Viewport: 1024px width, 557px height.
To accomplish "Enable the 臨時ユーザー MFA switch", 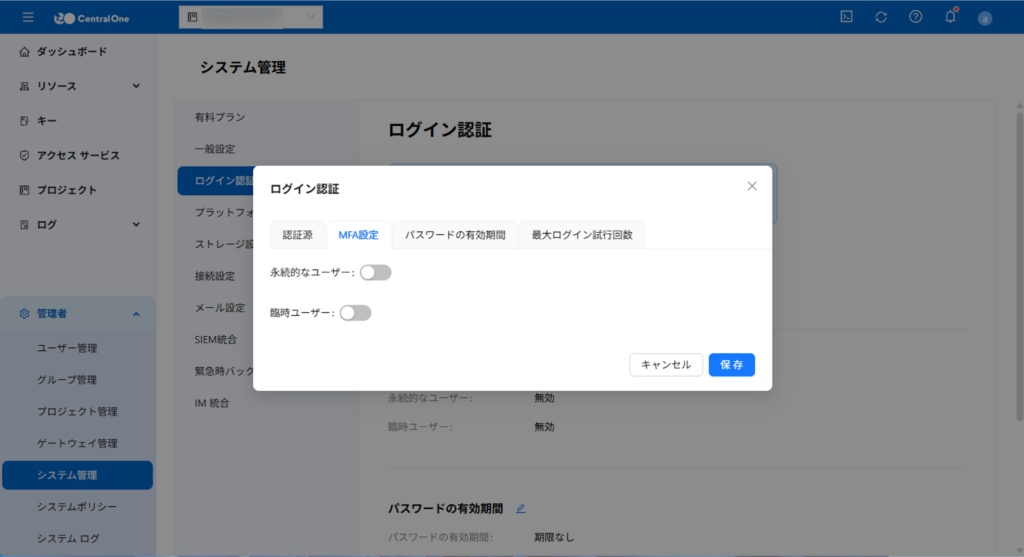I will coord(356,313).
